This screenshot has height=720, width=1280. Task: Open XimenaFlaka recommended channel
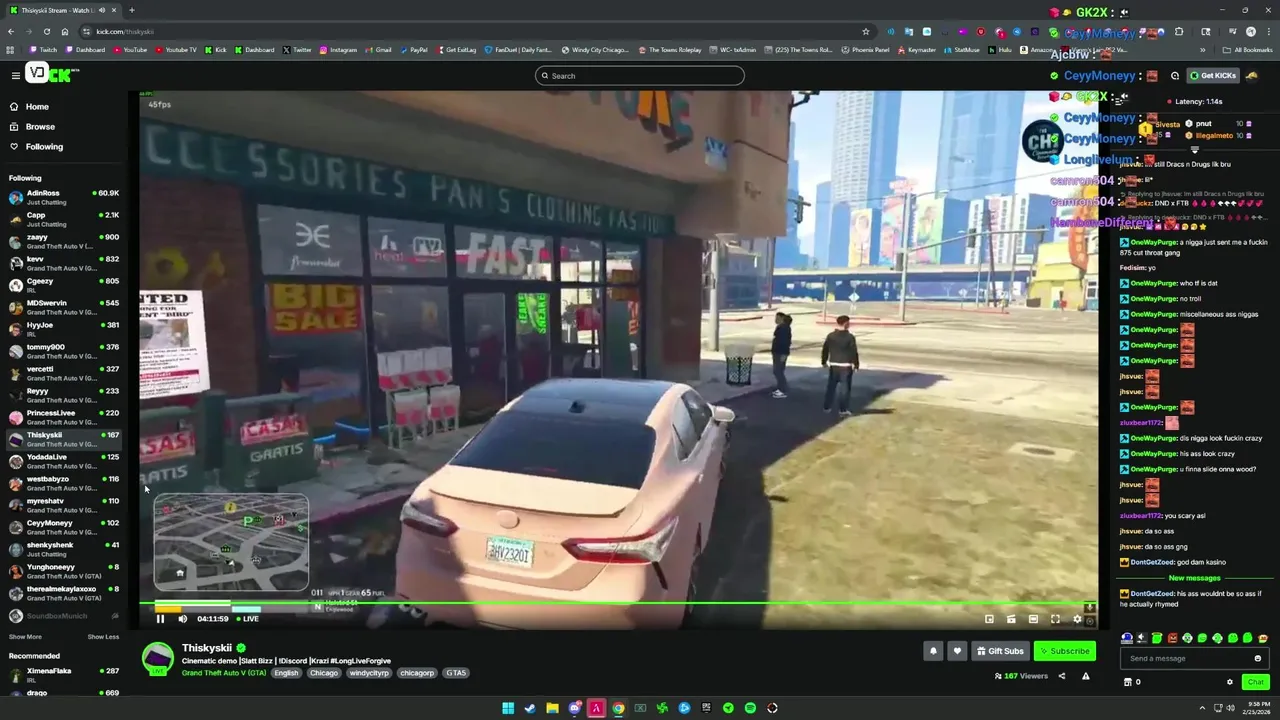(x=64, y=675)
